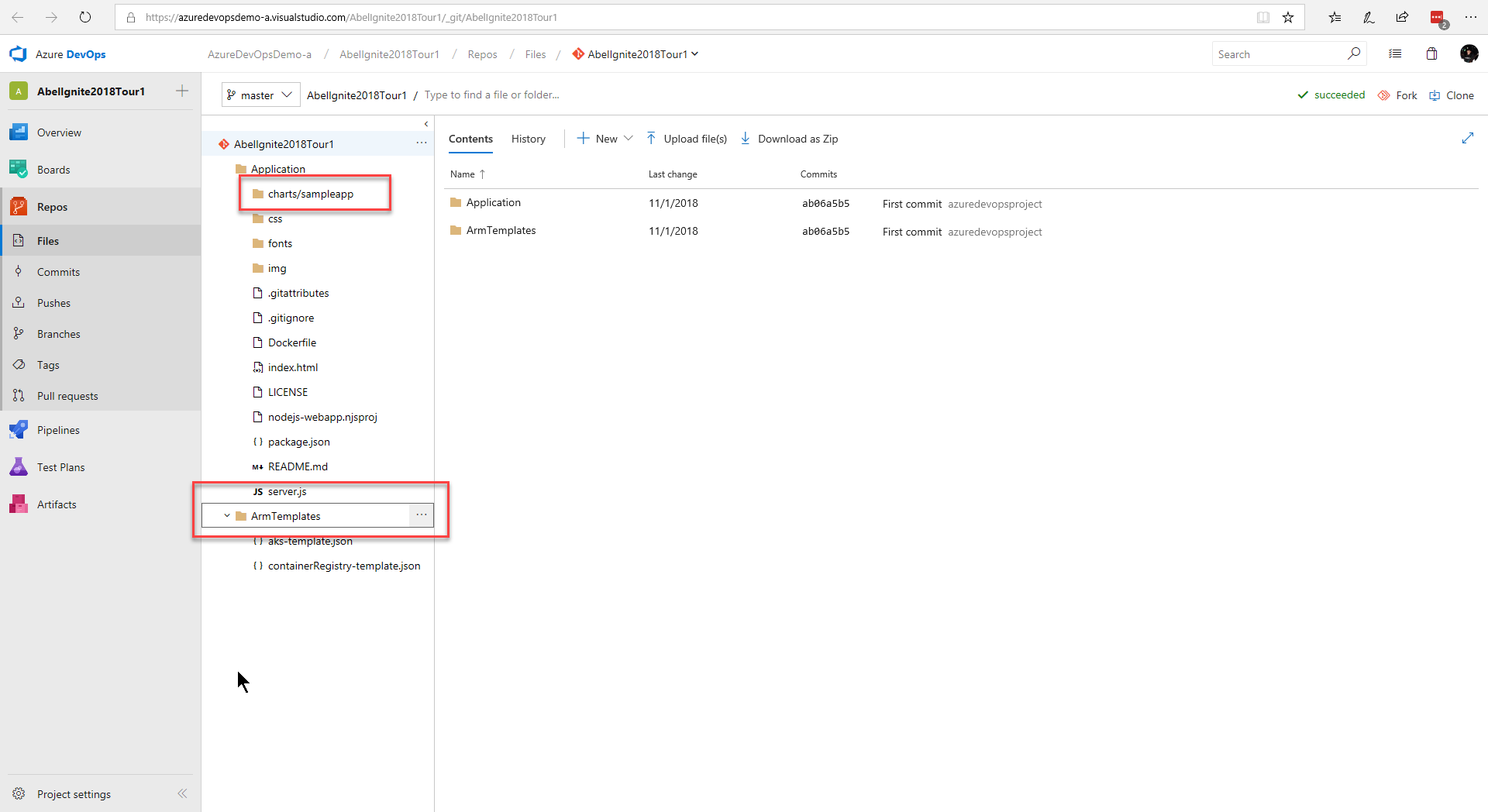Click Files in the breadcrumb

535,54
